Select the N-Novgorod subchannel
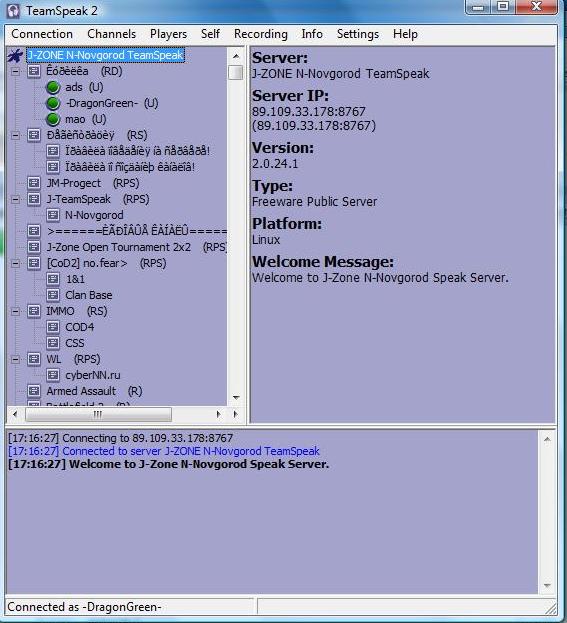Image resolution: width=567 pixels, height=623 pixels. [x=94, y=215]
